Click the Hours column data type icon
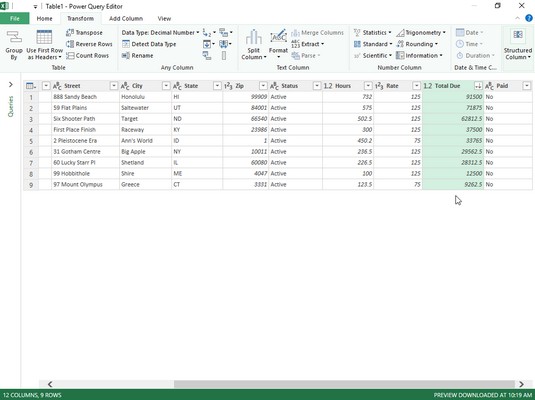 tap(328, 86)
